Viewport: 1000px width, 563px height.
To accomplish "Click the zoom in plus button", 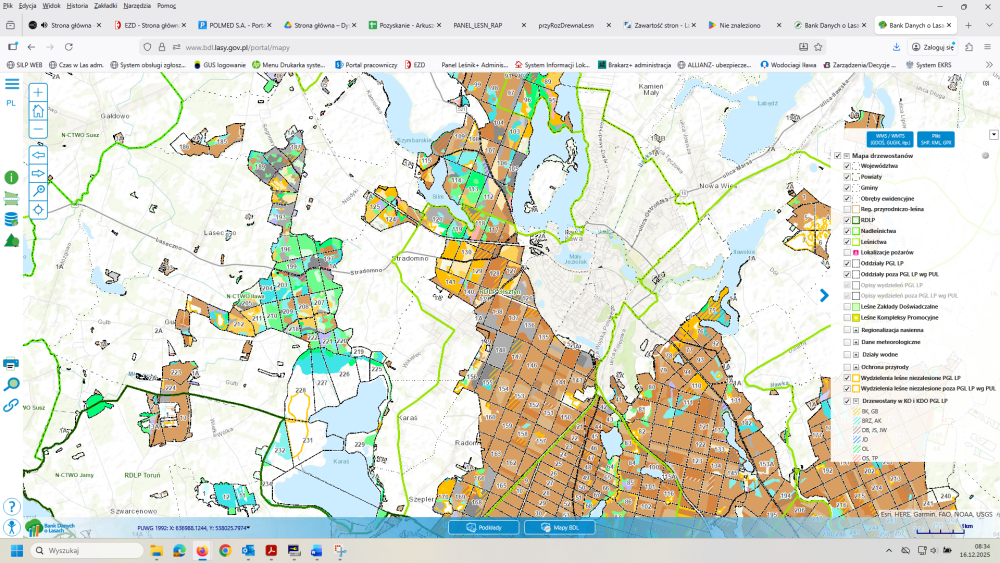I will (x=38, y=93).
